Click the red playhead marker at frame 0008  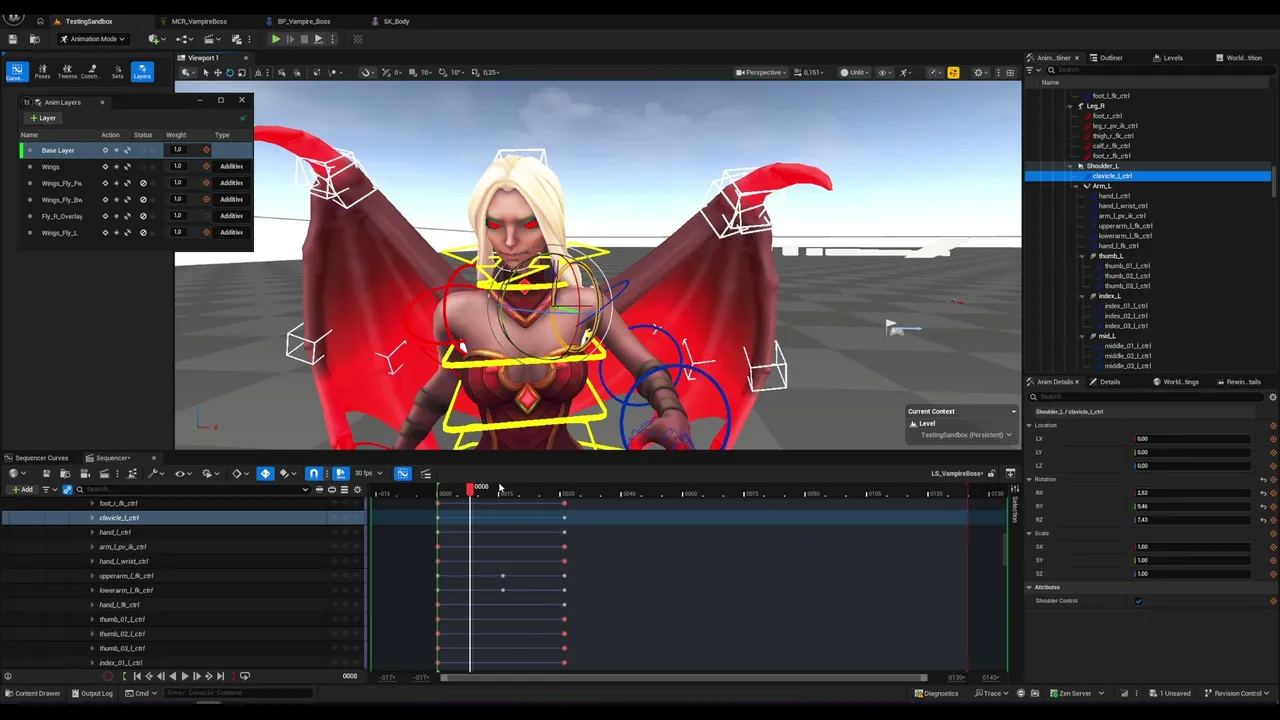(x=470, y=488)
